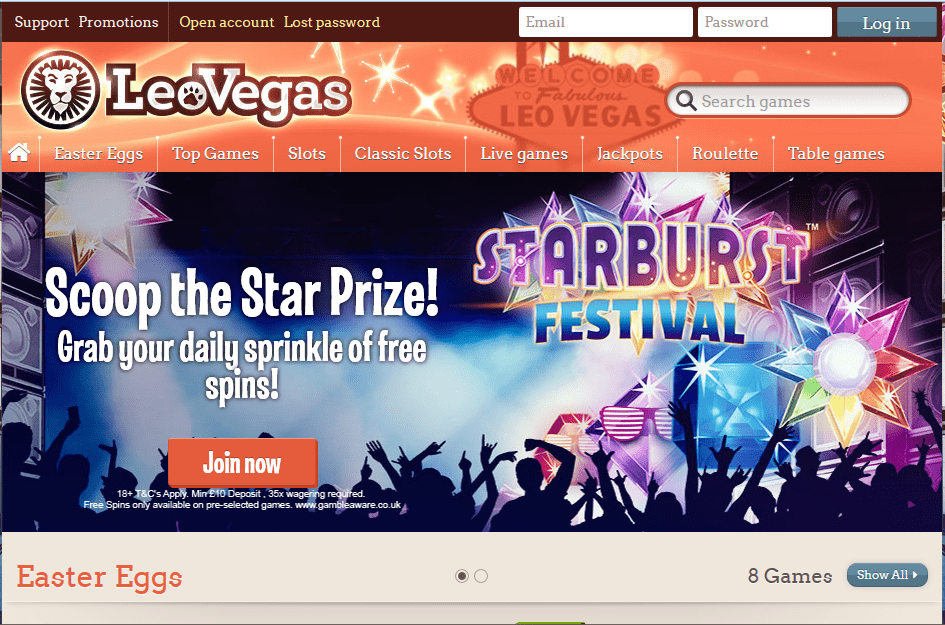The width and height of the screenshot is (945, 625).
Task: Go to Live games section
Action: [x=524, y=154]
